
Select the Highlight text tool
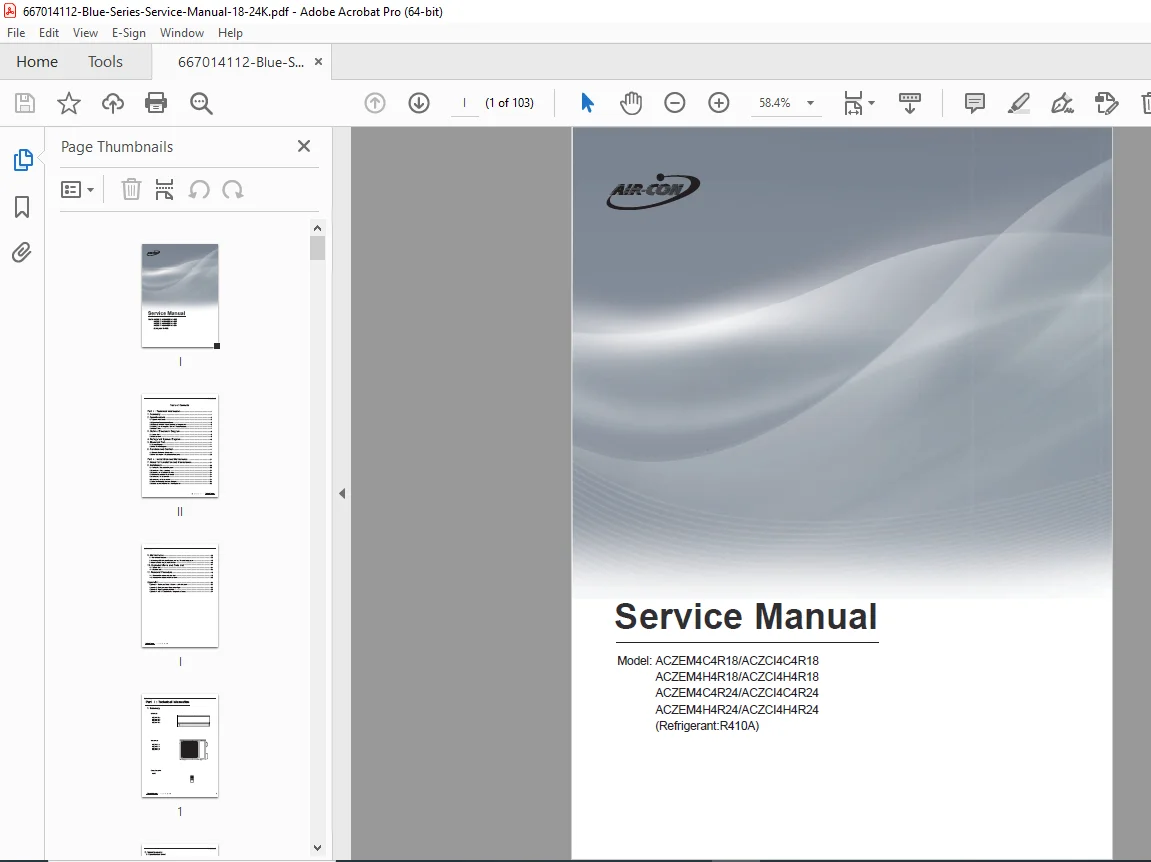point(1018,103)
